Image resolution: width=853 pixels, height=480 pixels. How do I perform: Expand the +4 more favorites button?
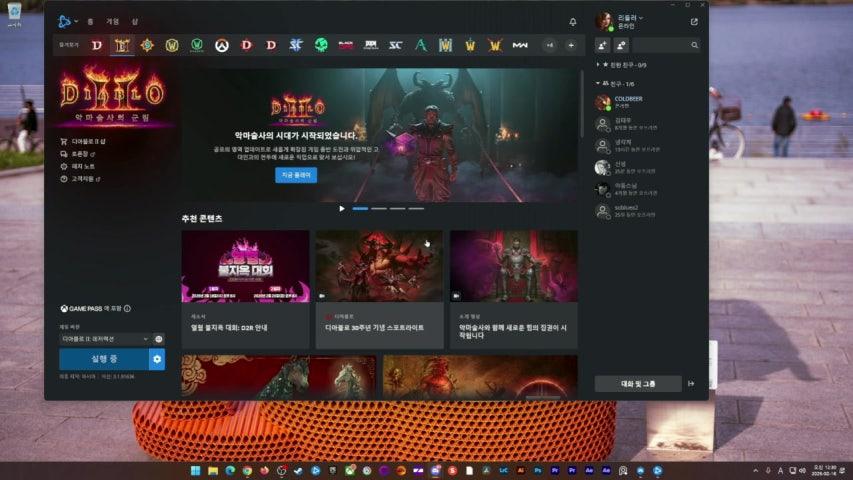point(550,45)
